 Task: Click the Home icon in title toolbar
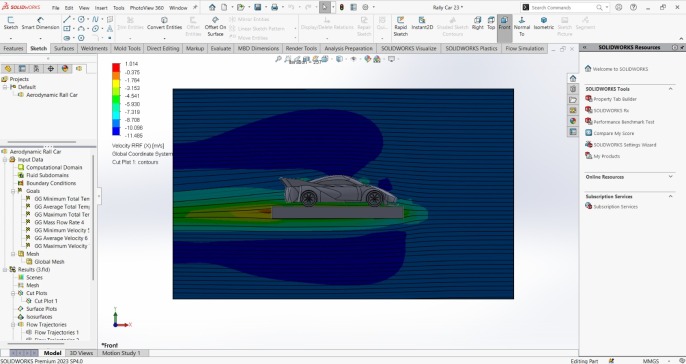pyautogui.click(x=212, y=7)
